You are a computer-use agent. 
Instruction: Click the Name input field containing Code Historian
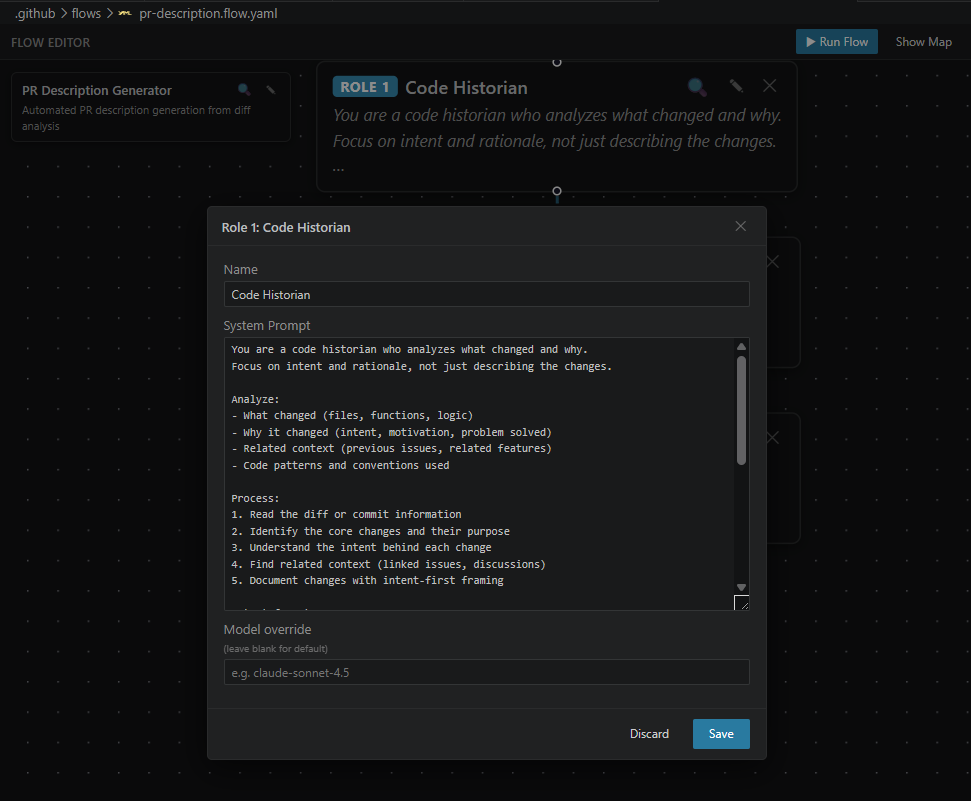[x=486, y=294]
